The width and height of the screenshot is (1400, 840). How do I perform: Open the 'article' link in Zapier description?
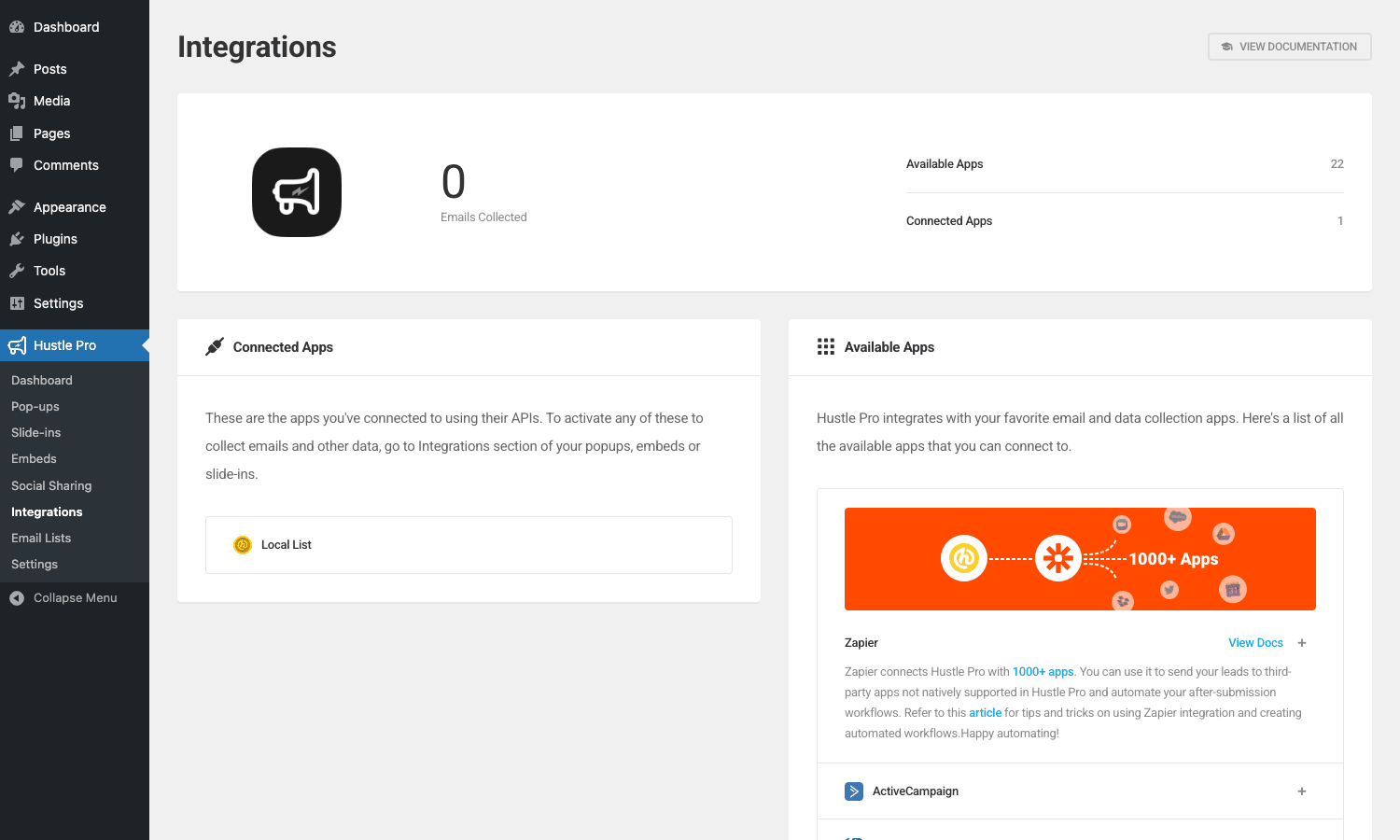pos(985,713)
